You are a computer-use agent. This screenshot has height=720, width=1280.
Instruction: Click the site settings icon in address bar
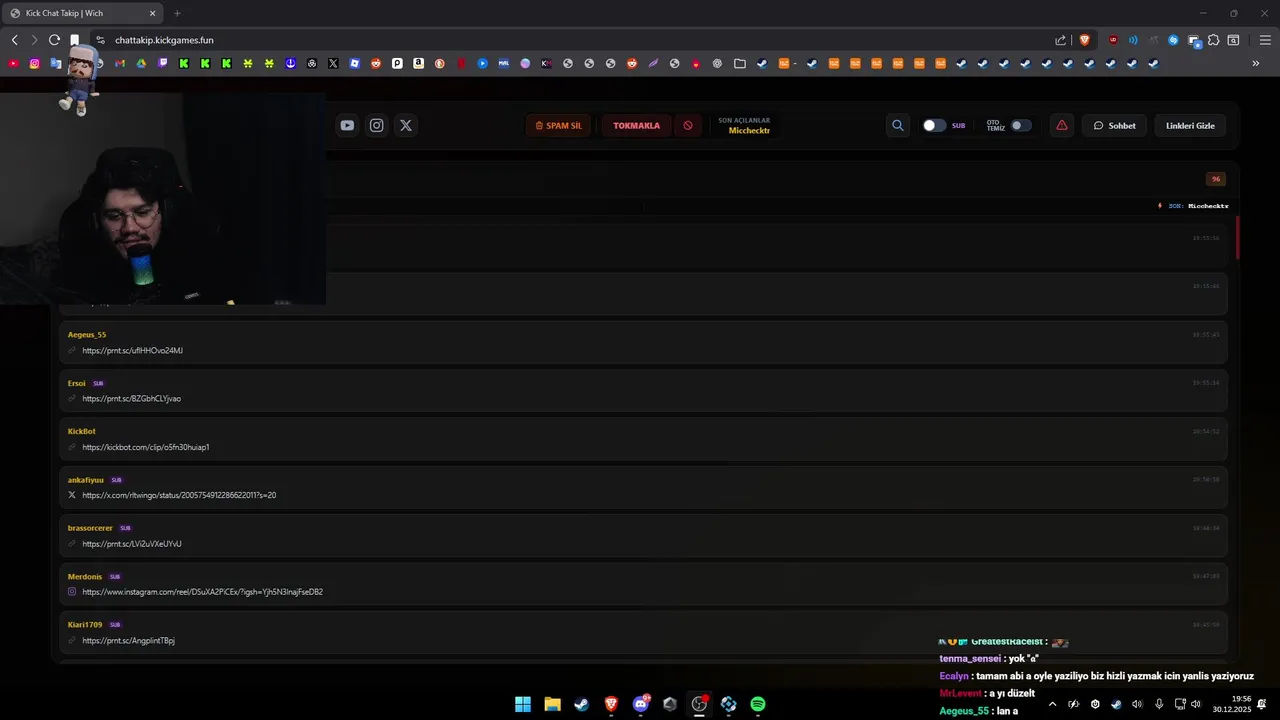pyautogui.click(x=100, y=40)
